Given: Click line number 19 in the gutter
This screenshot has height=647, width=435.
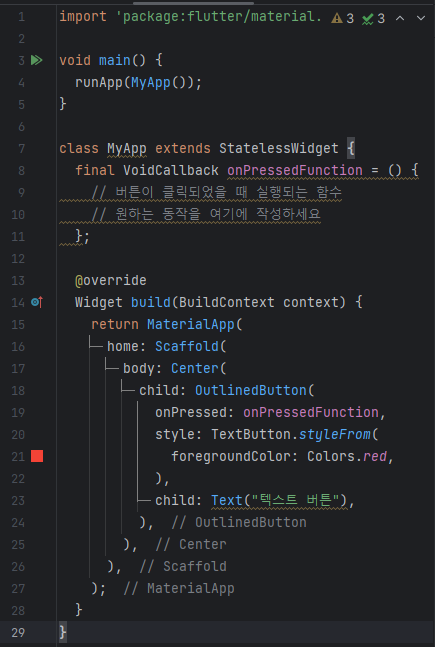Looking at the screenshot, I should [18, 412].
